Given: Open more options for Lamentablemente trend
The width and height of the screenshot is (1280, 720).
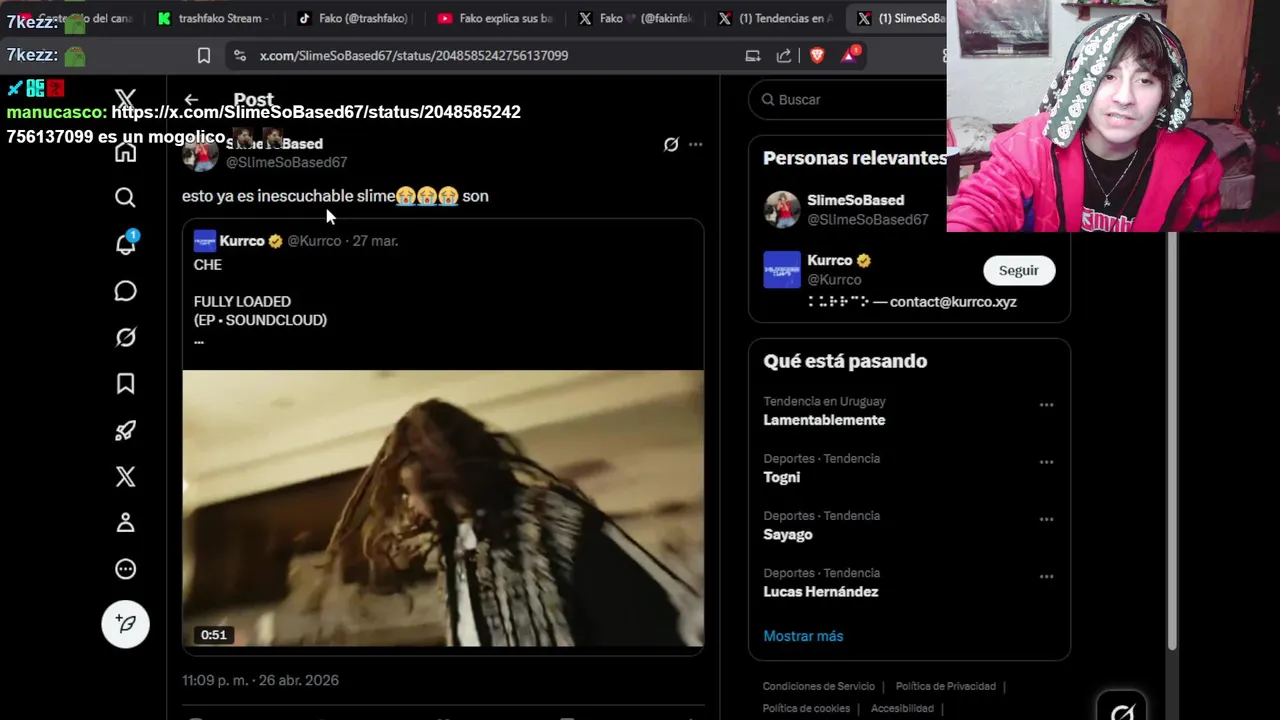Looking at the screenshot, I should [x=1046, y=405].
